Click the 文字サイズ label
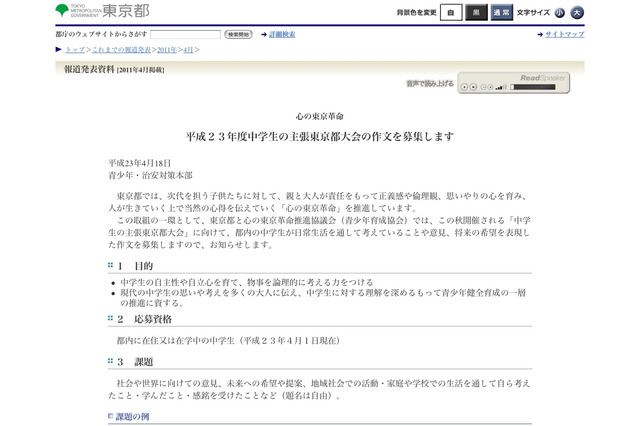This screenshot has height=426, width=640. 533,13
